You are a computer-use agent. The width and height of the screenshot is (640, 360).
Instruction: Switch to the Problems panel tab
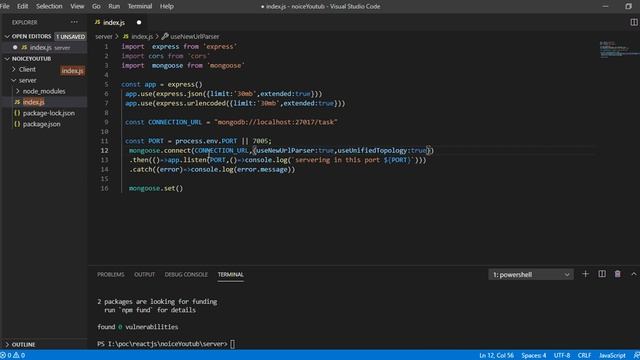click(111, 275)
